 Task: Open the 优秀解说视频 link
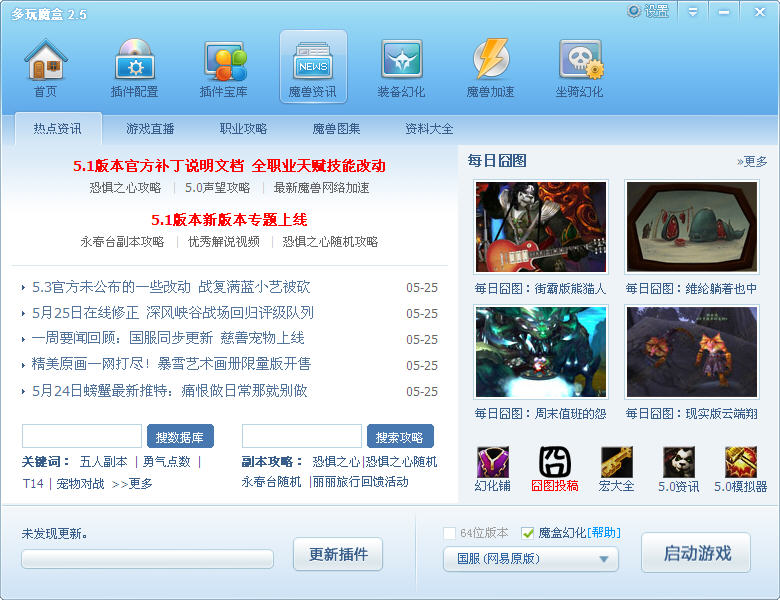click(224, 242)
